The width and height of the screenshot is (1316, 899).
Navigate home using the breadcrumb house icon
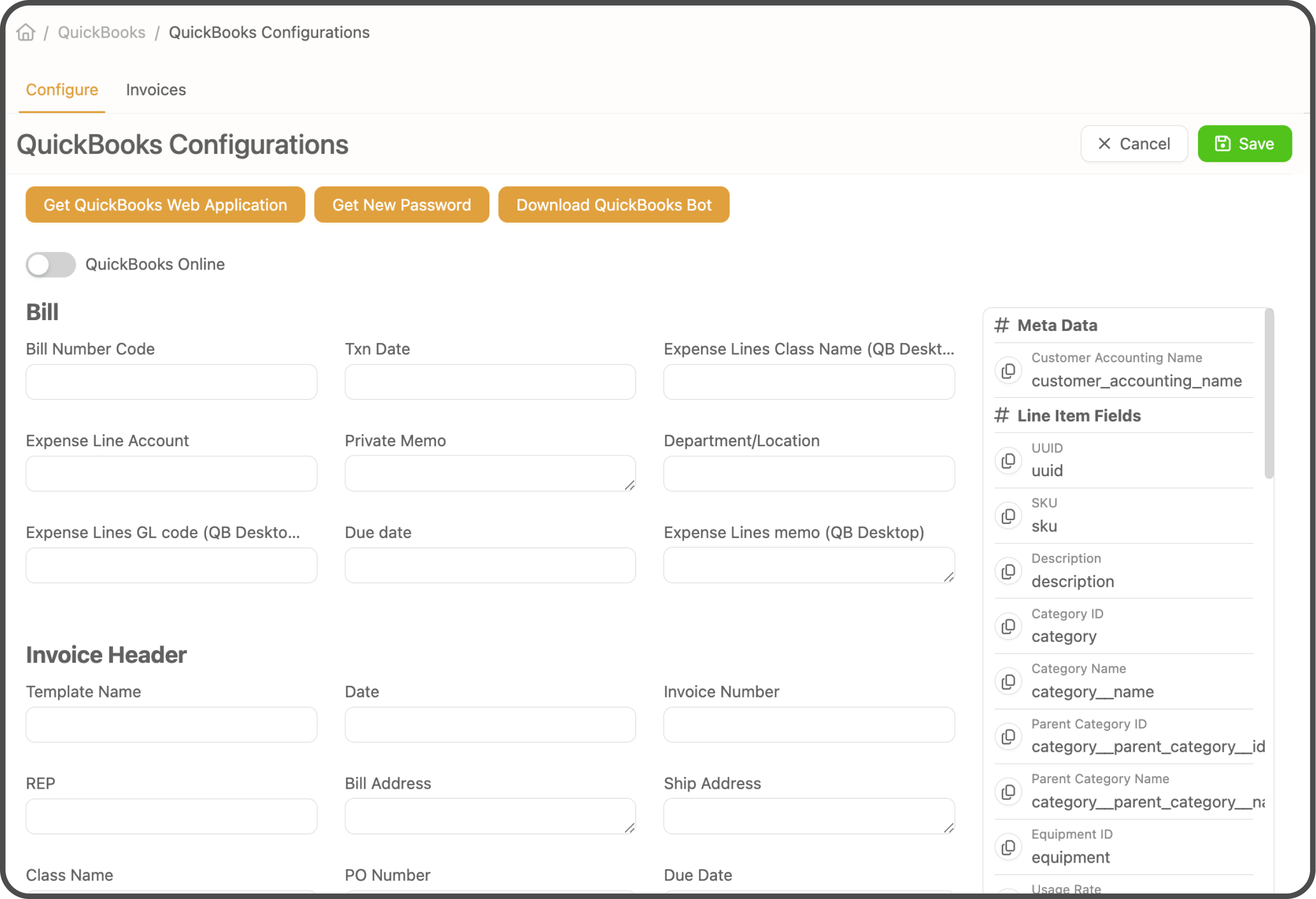pyautogui.click(x=25, y=32)
